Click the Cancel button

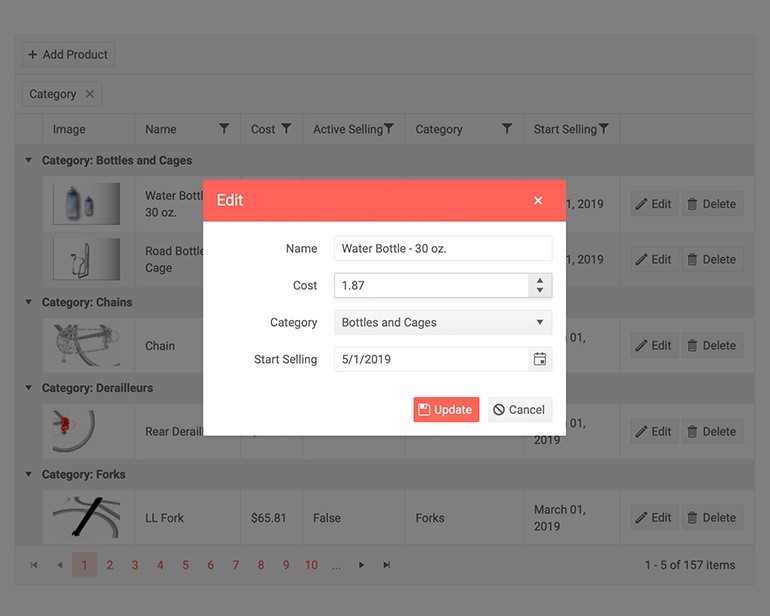(520, 410)
